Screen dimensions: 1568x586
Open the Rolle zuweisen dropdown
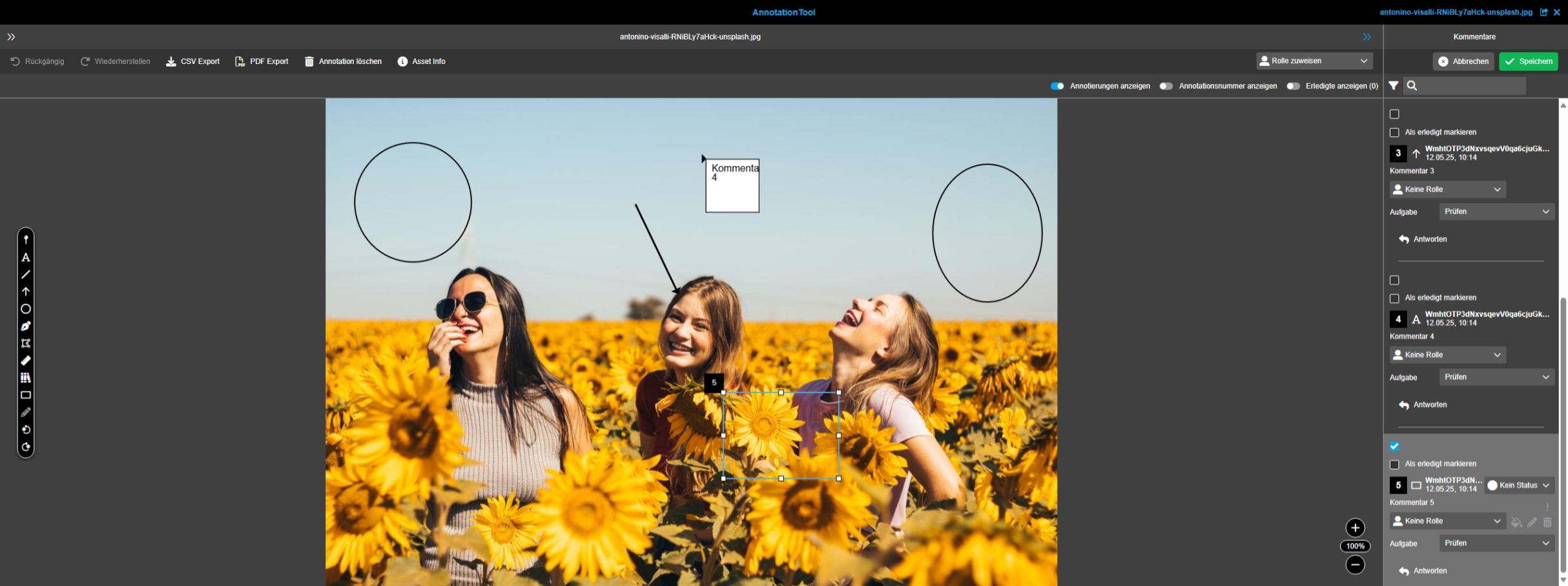1314,61
